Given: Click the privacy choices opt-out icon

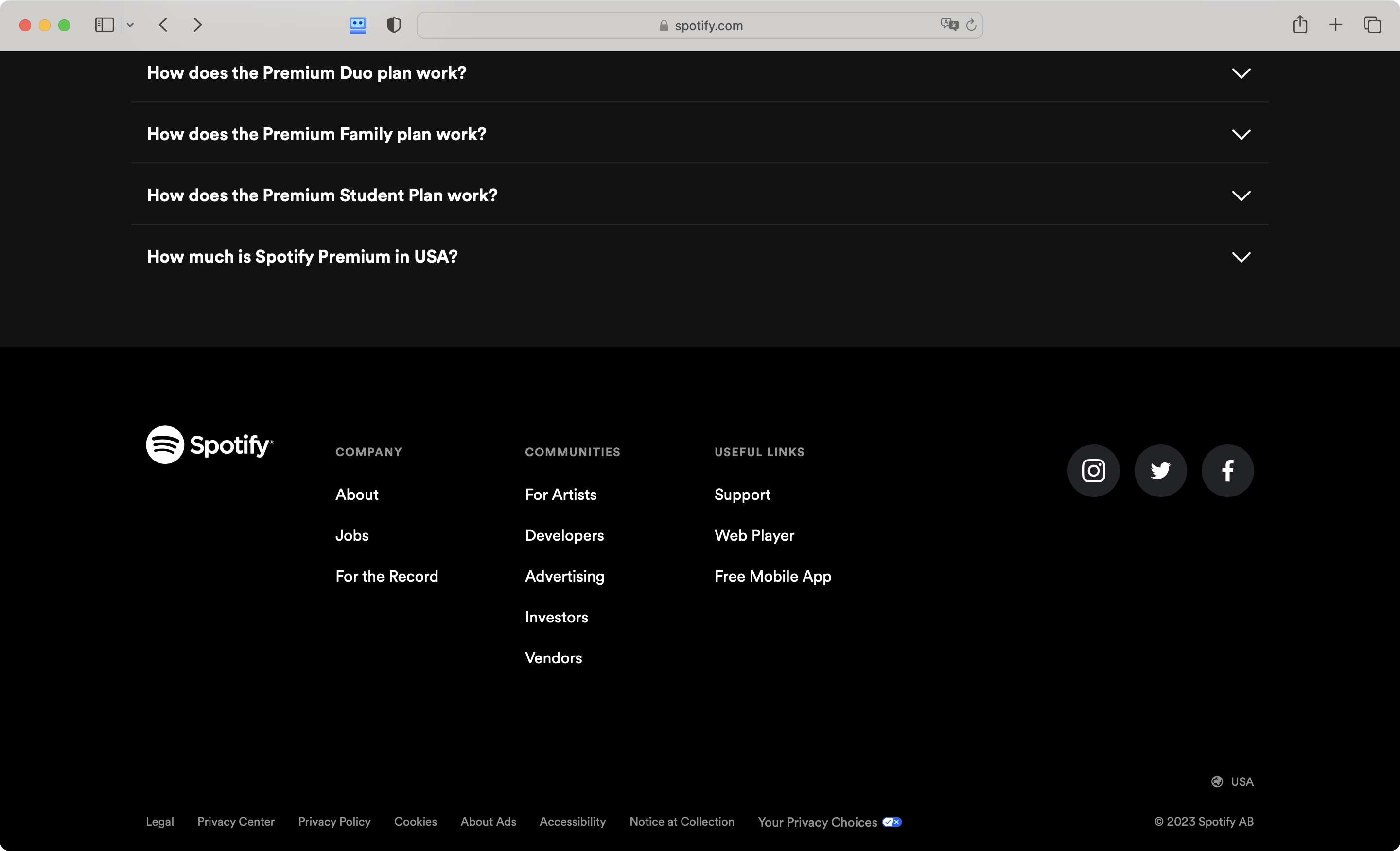Looking at the screenshot, I should pyautogui.click(x=892, y=822).
